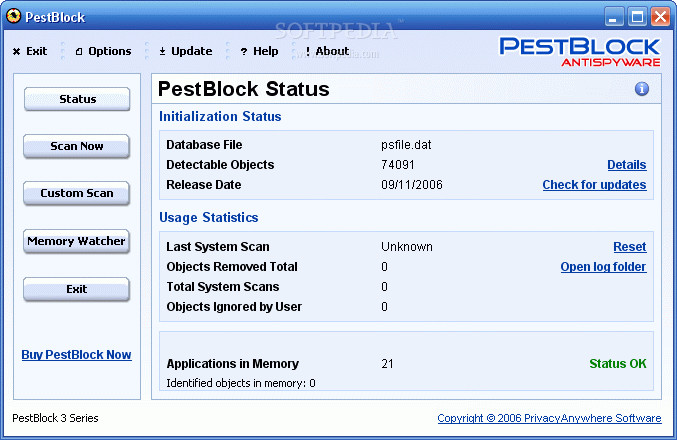Click the Reset link for last system scan
This screenshot has width=677, height=440.
pyautogui.click(x=630, y=247)
